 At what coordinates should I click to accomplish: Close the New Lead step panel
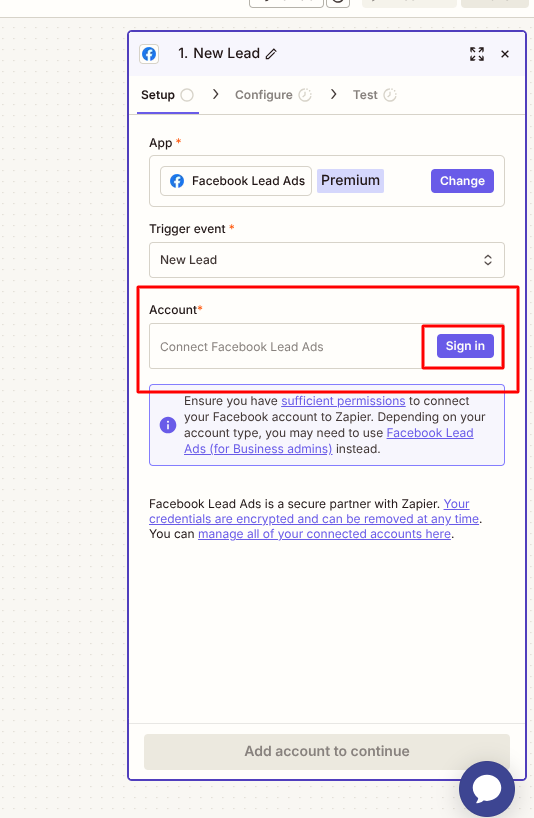(505, 54)
